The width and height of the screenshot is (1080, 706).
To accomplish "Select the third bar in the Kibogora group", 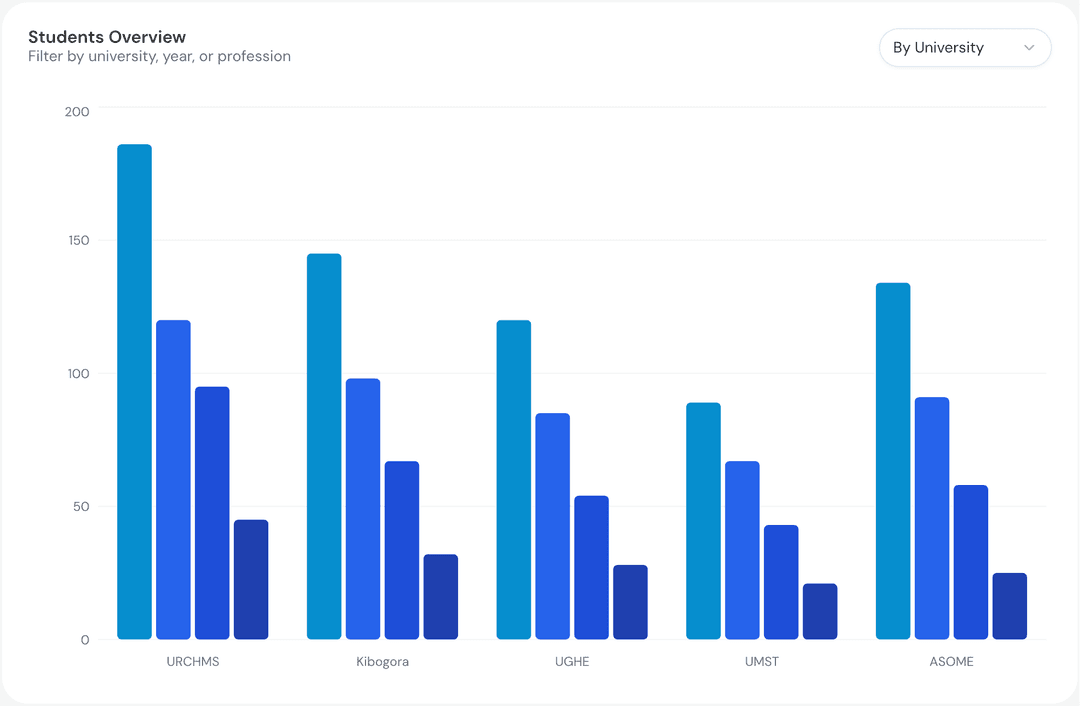I will 402,550.
